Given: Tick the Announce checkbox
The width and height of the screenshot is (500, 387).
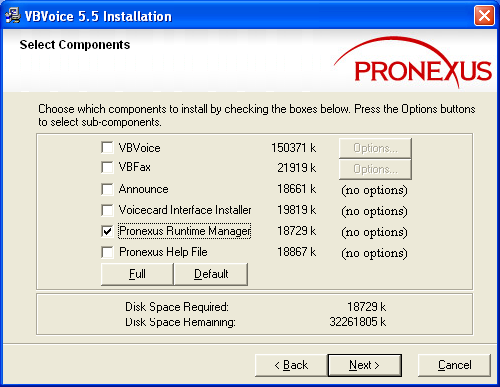Looking at the screenshot, I should pyautogui.click(x=107, y=189).
